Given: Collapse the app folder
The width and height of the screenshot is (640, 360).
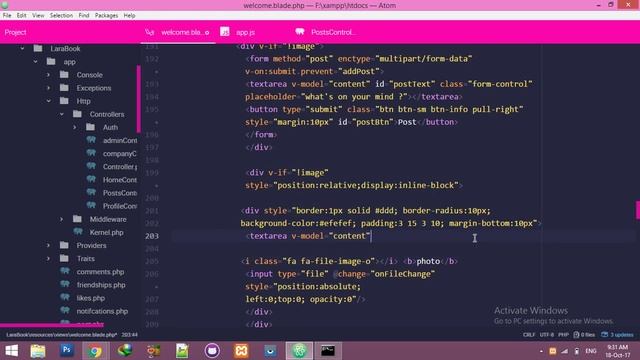Looking at the screenshot, I should click(36, 62).
